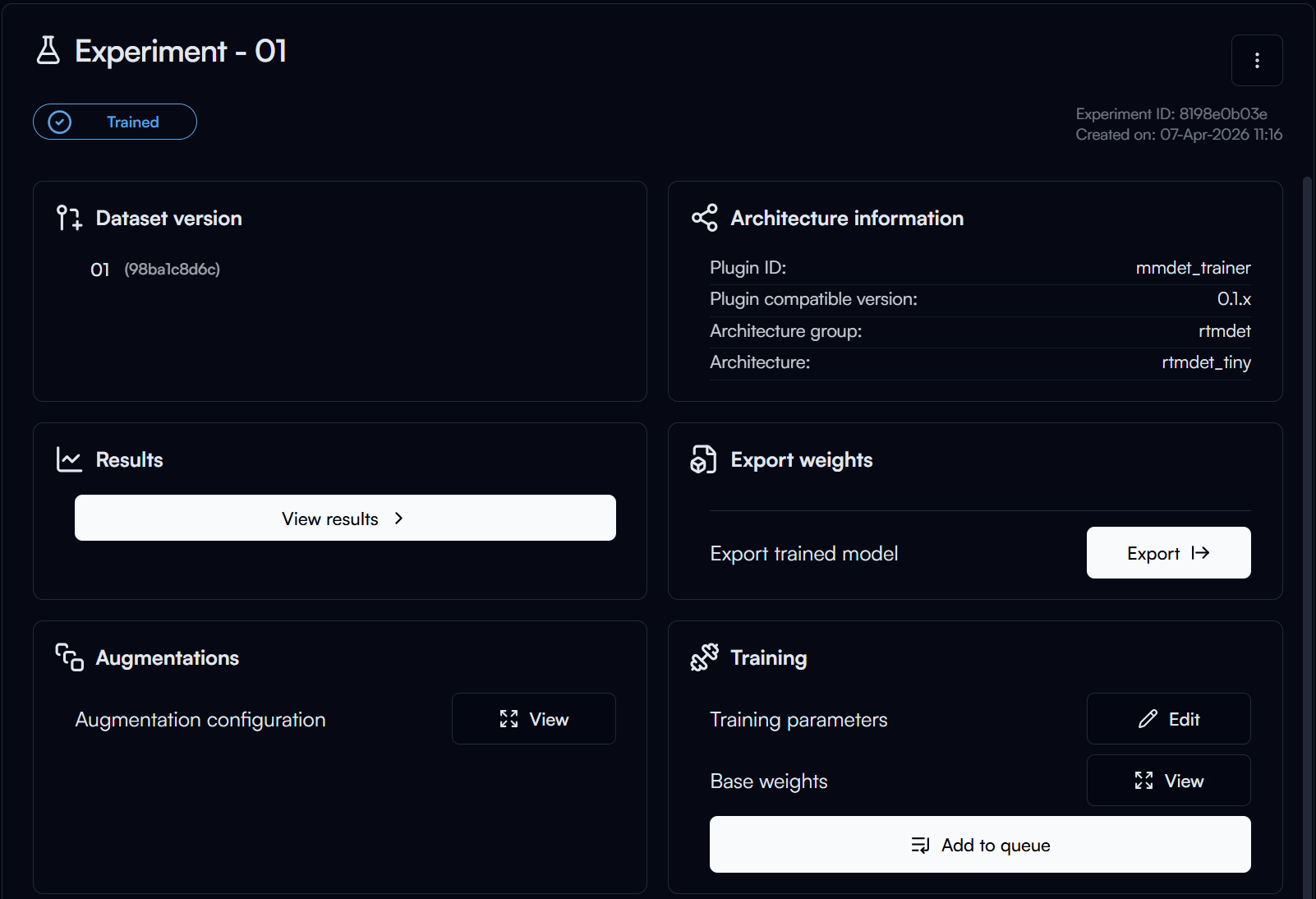The image size is (1316, 899).
Task: Open View results
Action: [x=345, y=518]
